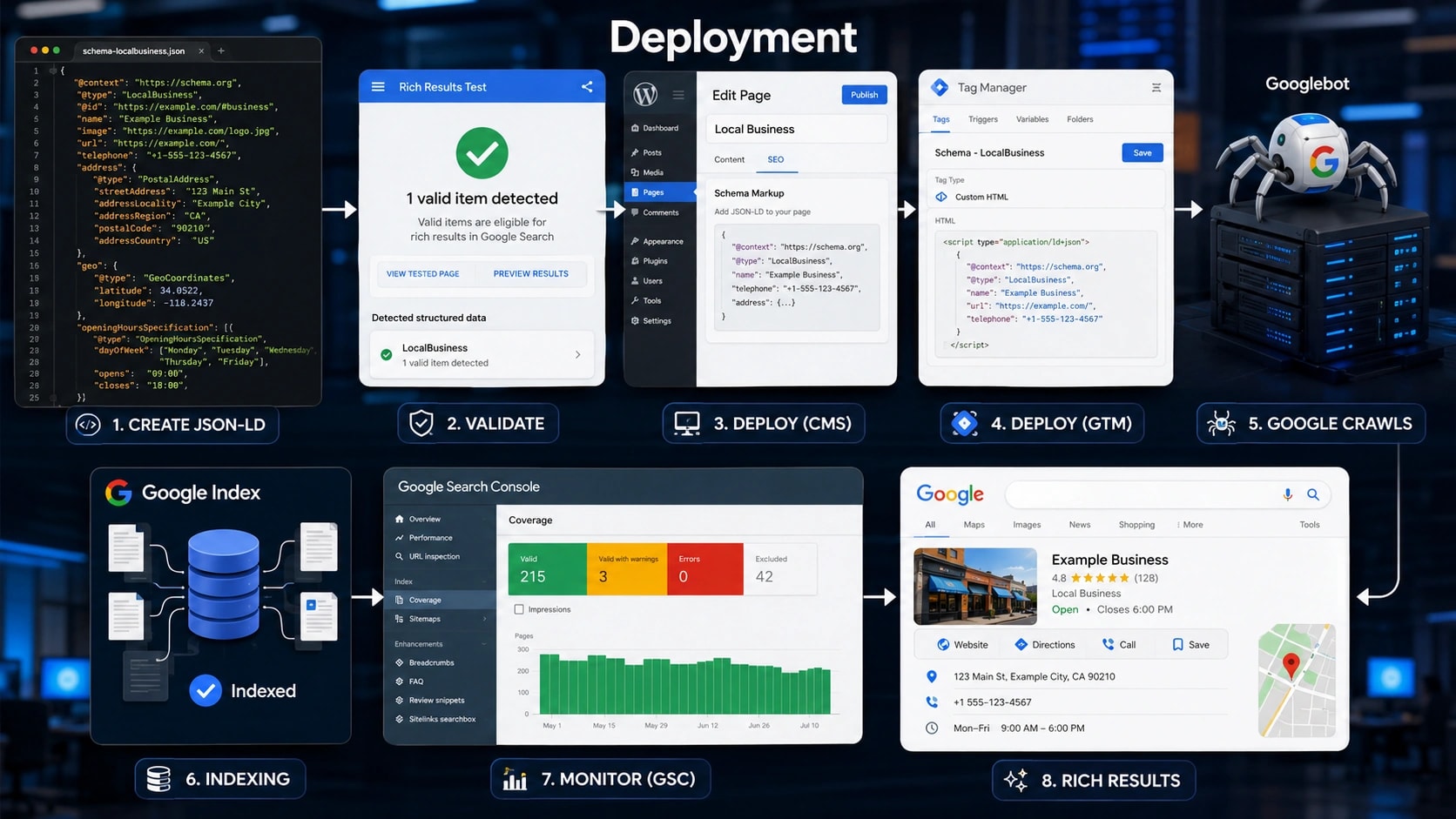Click the green Valid 215 tile
The height and width of the screenshot is (819, 1456).
(548, 569)
